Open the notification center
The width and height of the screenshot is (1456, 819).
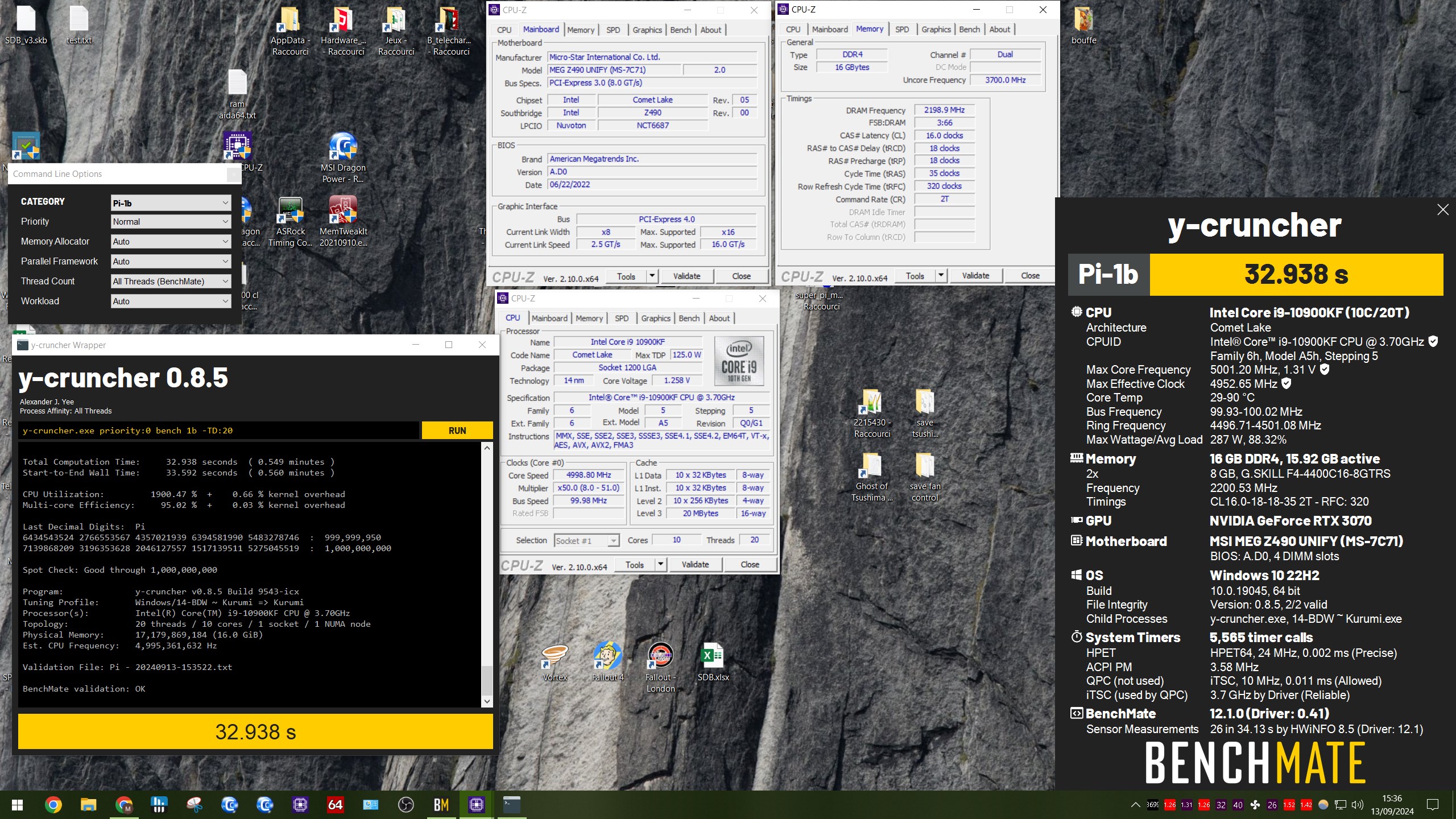1433,805
